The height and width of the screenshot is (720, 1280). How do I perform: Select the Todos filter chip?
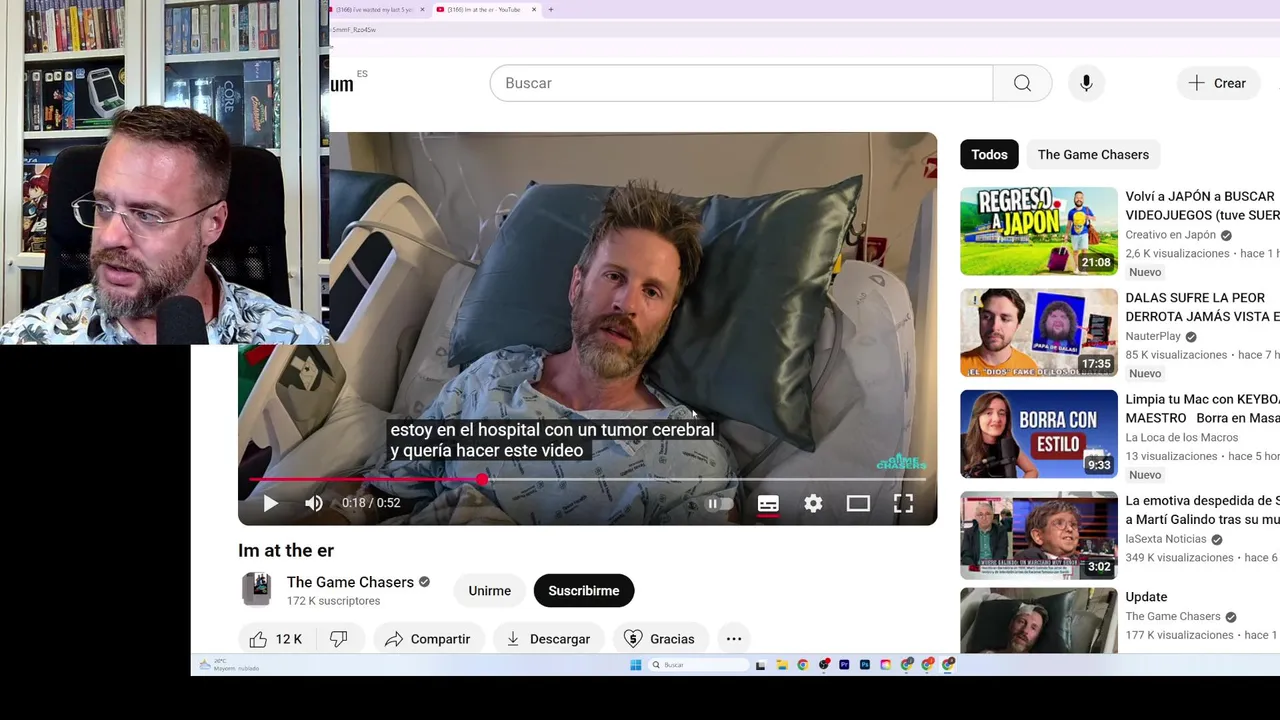pos(989,154)
